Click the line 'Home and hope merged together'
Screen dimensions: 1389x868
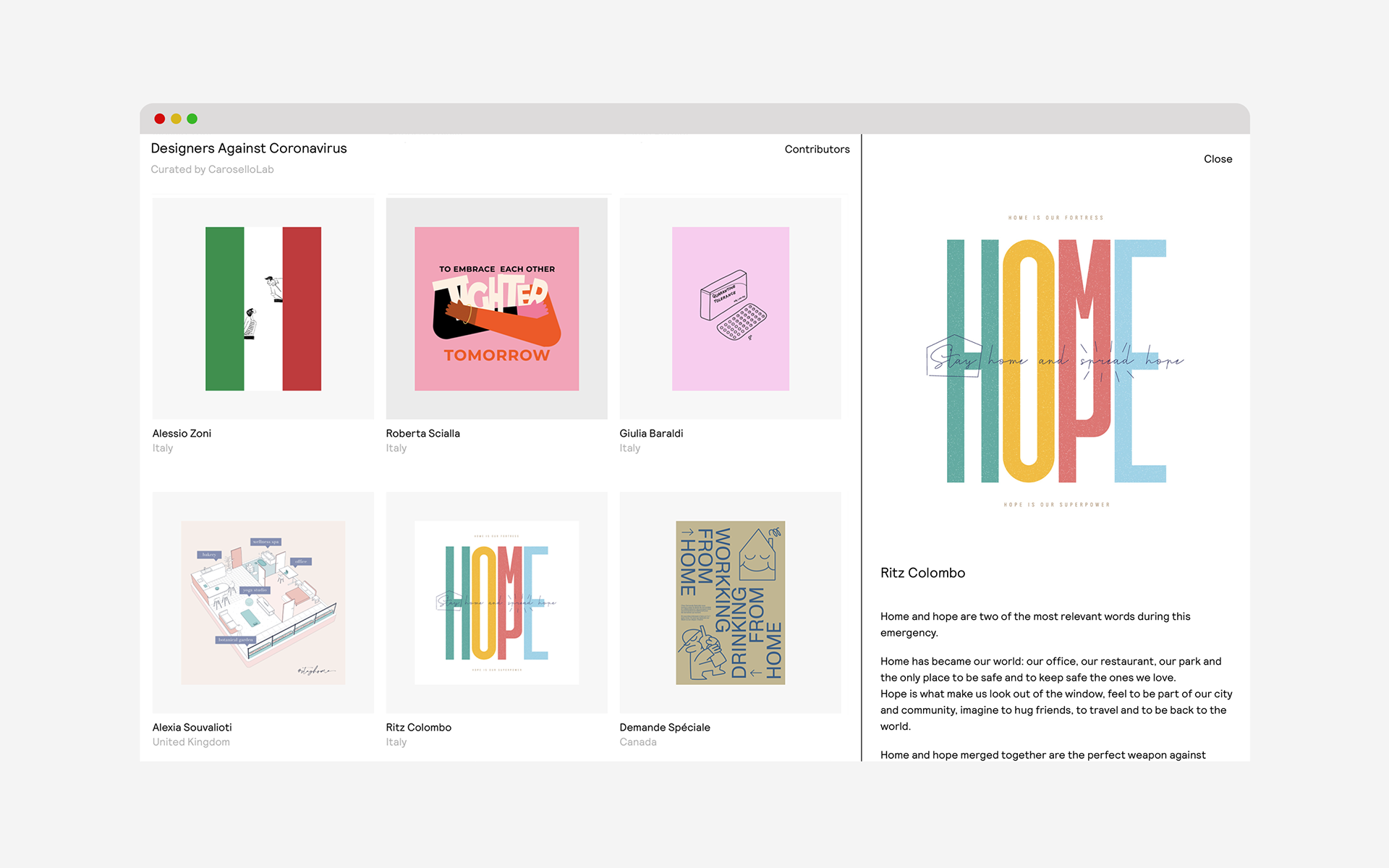pyautogui.click(x=1042, y=754)
